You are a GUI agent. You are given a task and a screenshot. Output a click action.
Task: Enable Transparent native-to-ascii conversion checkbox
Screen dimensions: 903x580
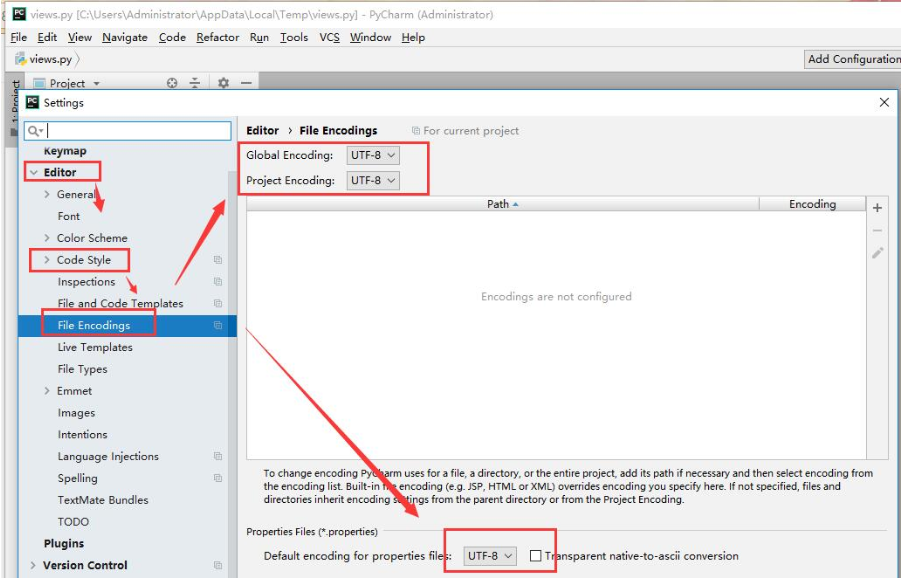click(x=536, y=556)
